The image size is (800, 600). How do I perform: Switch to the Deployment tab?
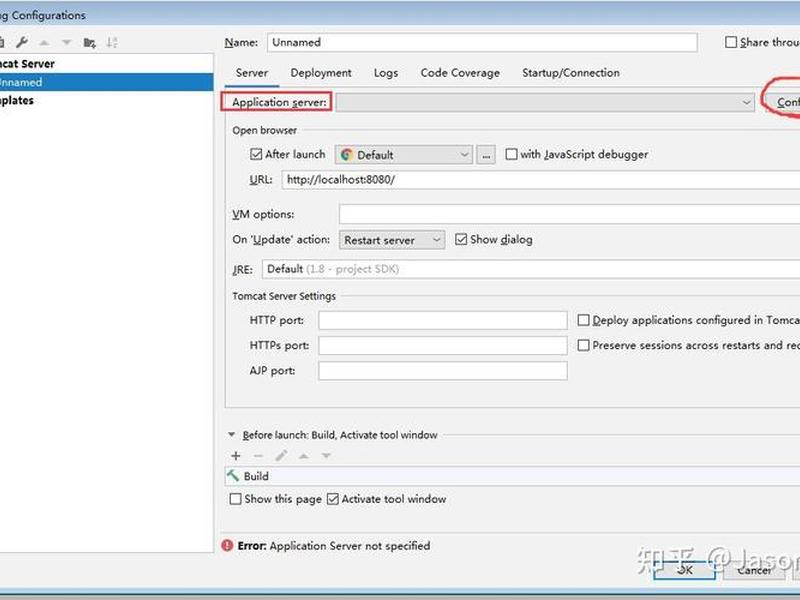coord(321,73)
